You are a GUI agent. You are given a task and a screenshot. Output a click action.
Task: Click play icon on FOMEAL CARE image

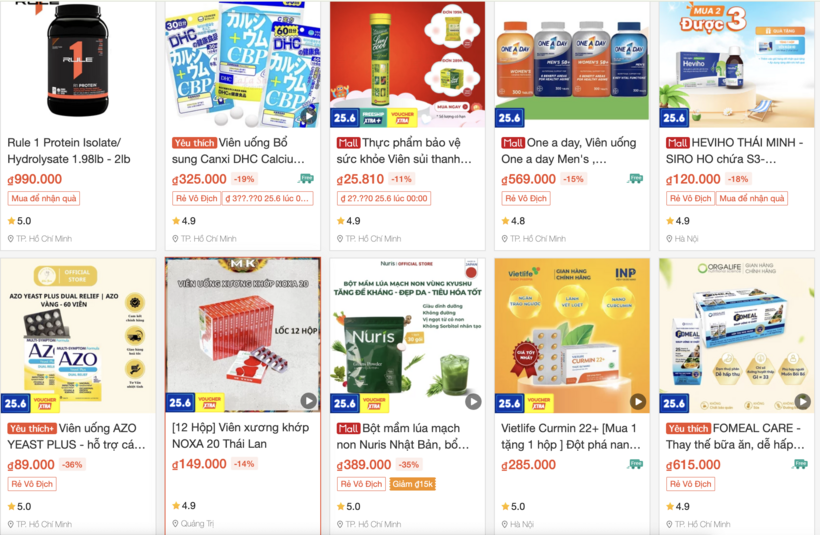pos(802,402)
